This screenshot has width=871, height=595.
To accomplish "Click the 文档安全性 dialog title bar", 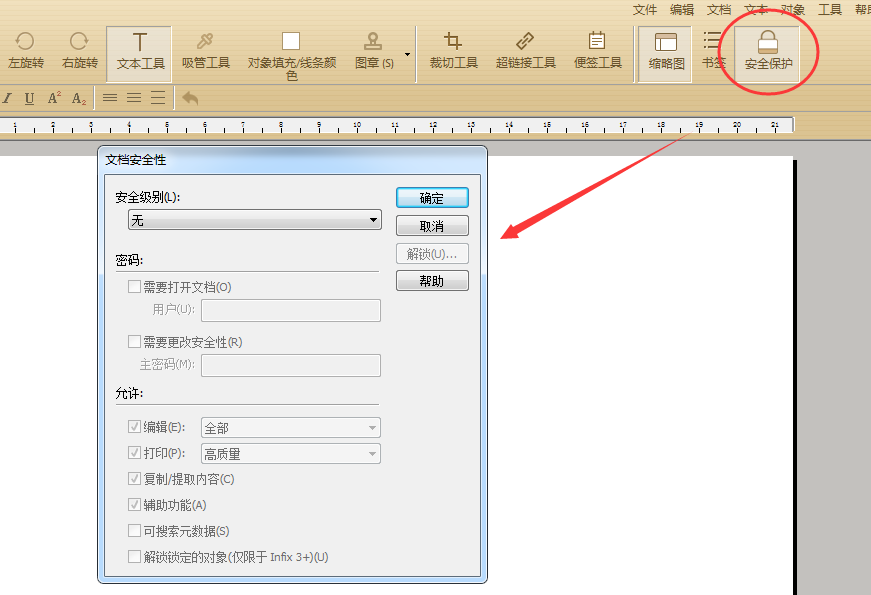I will (292, 160).
